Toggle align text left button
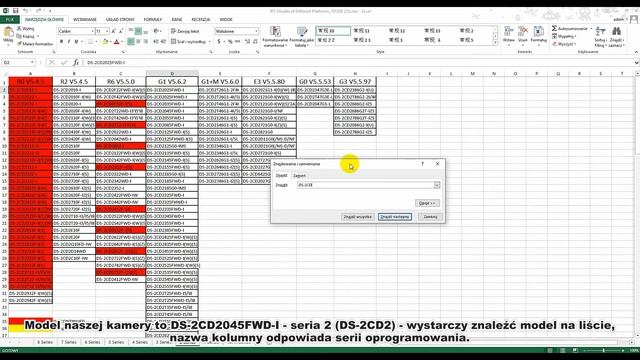The width and height of the screenshot is (640, 360). click(131, 42)
